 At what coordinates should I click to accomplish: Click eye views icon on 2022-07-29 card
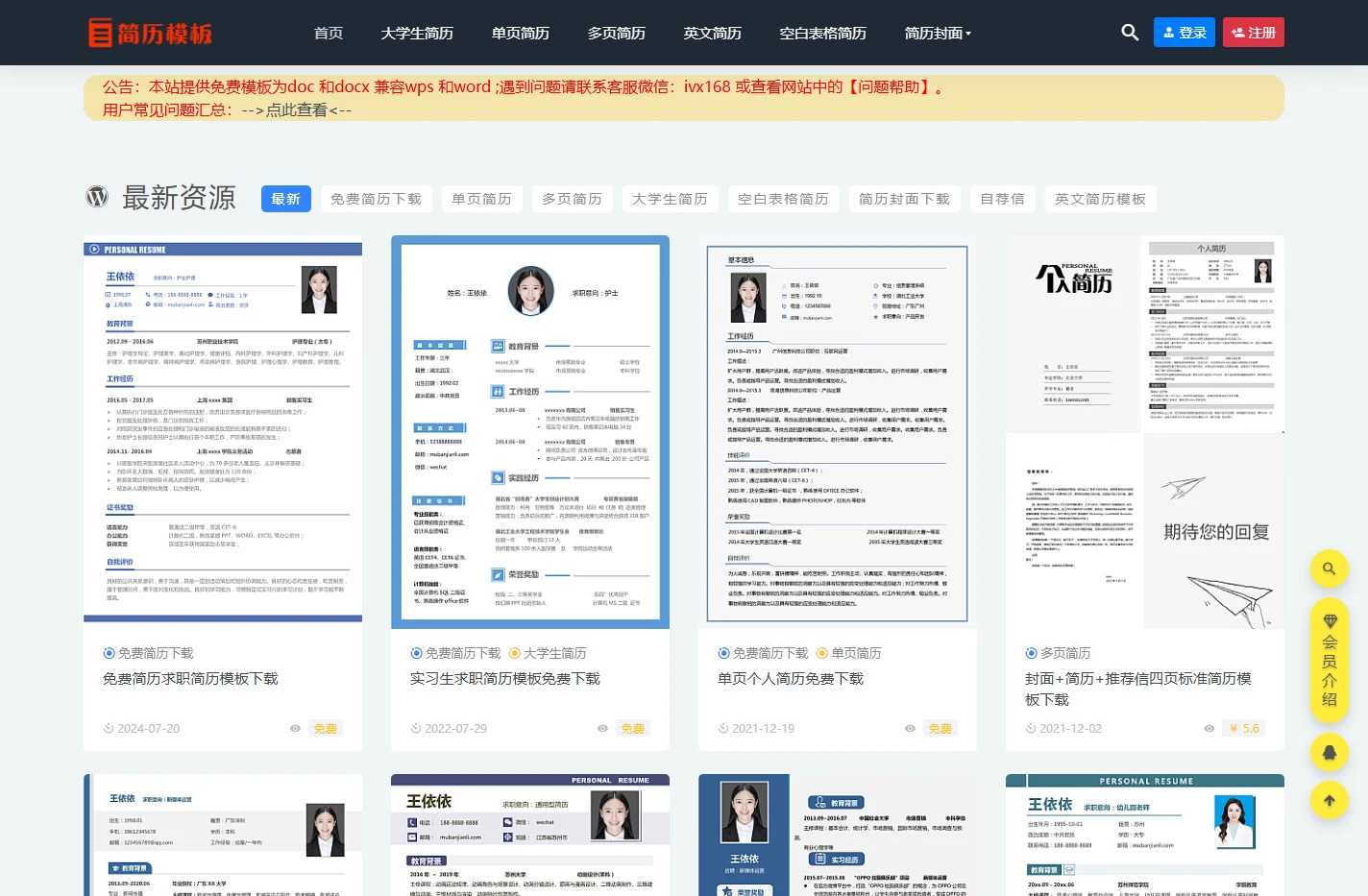point(602,729)
